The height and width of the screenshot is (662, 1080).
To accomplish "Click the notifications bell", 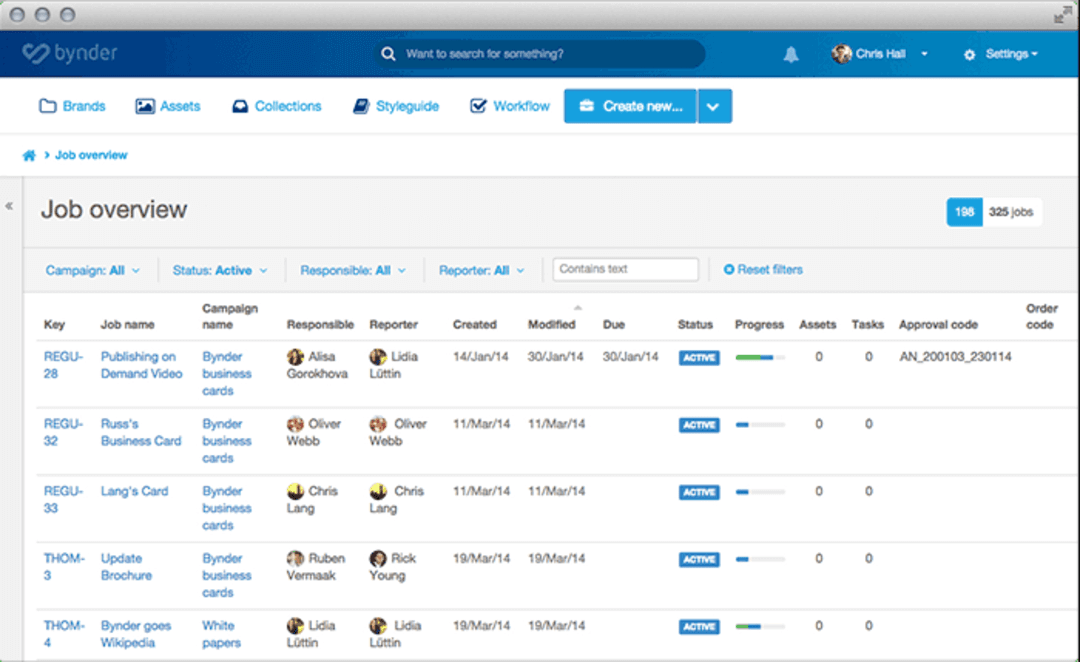I will [x=790, y=54].
